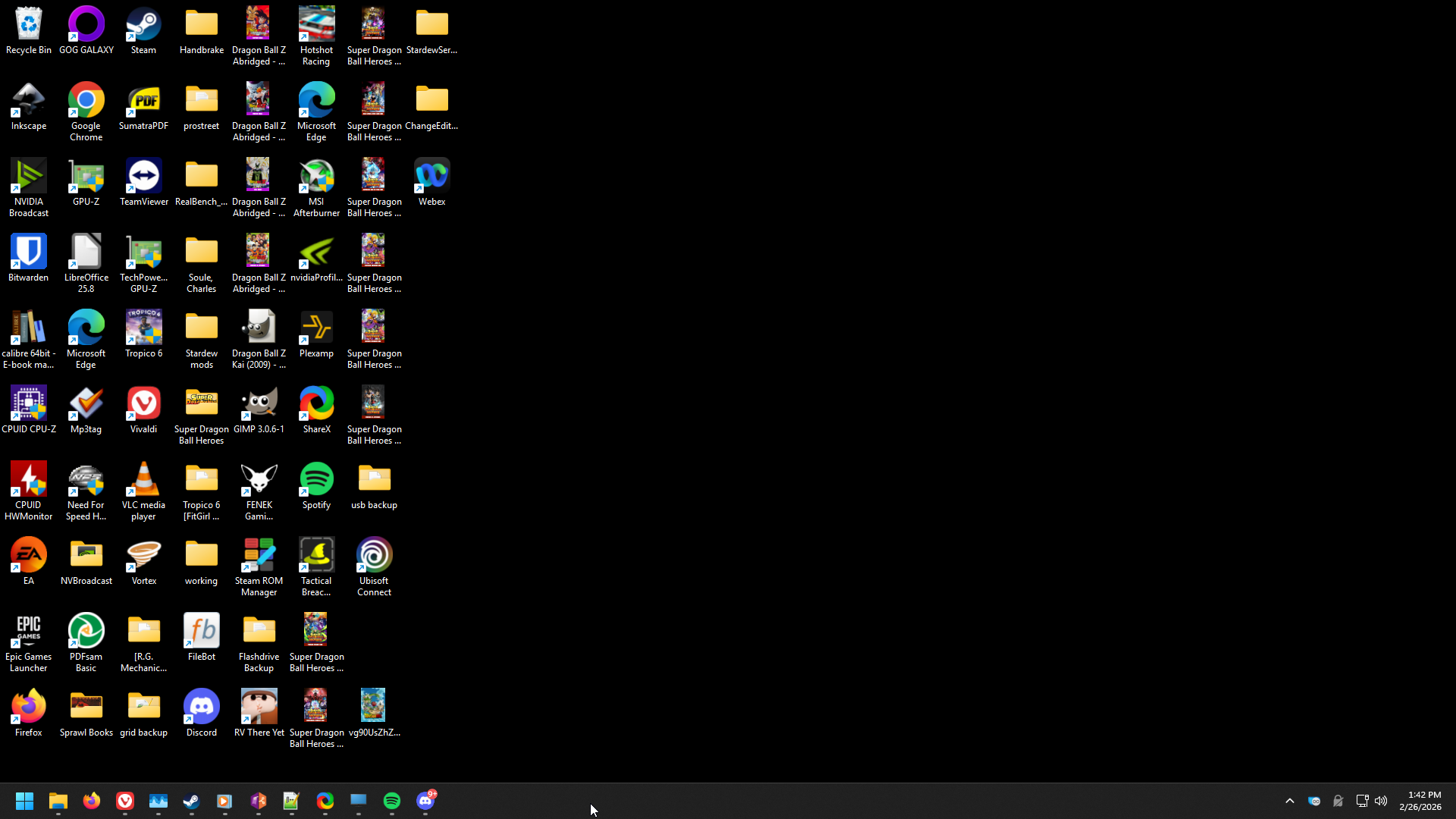Open the Tropico 6 [FitGirl folder
This screenshot has width=1456, height=819.
click(202, 491)
